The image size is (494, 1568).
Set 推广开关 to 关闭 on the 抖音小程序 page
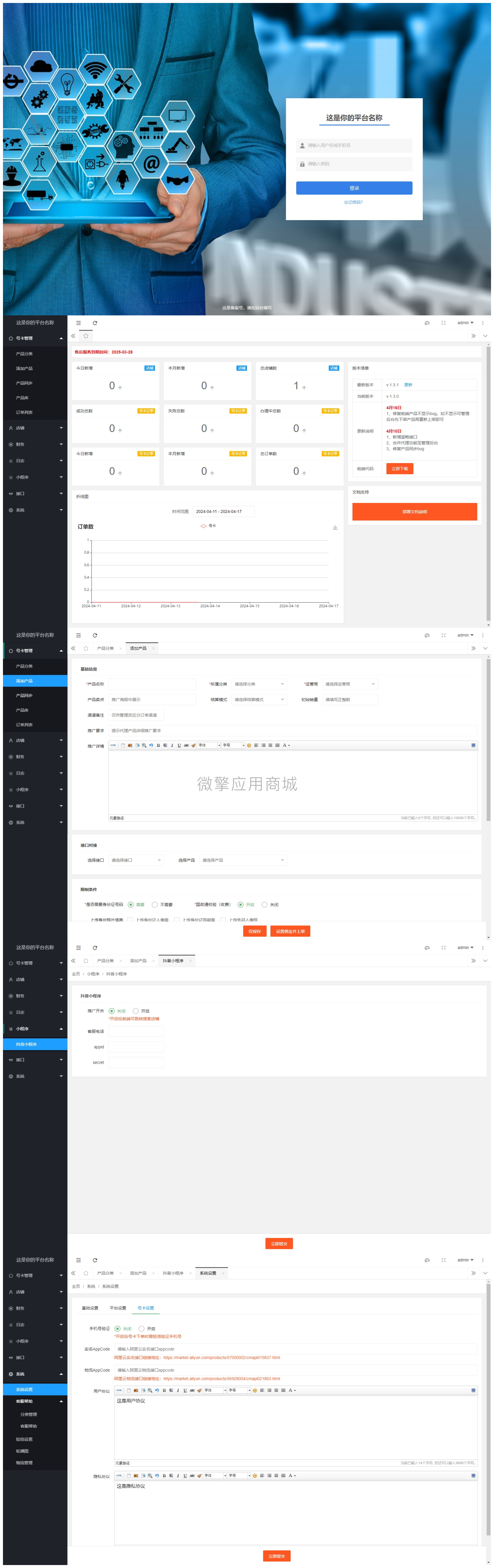(x=117, y=1011)
